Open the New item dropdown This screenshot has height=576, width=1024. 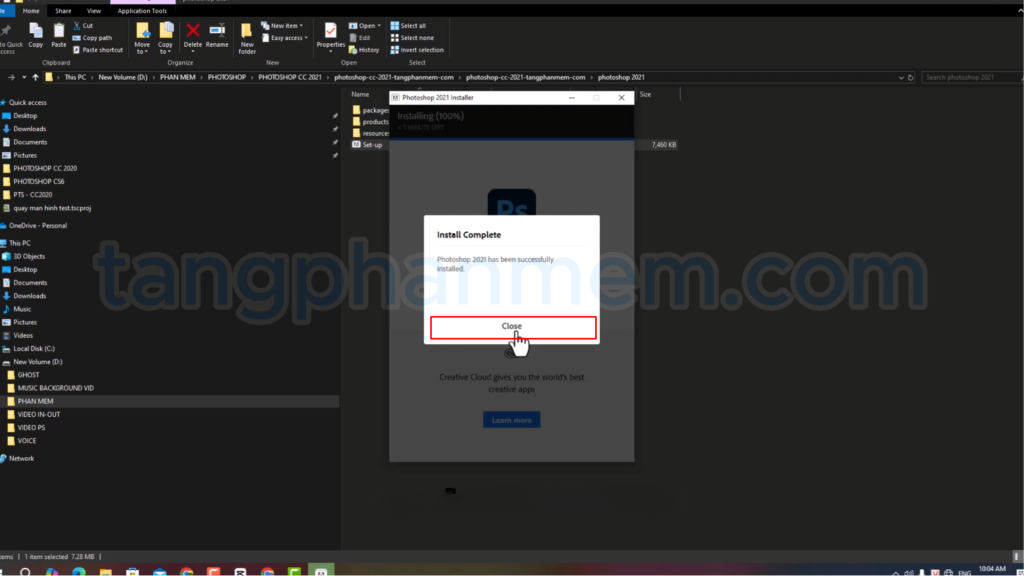(283, 25)
